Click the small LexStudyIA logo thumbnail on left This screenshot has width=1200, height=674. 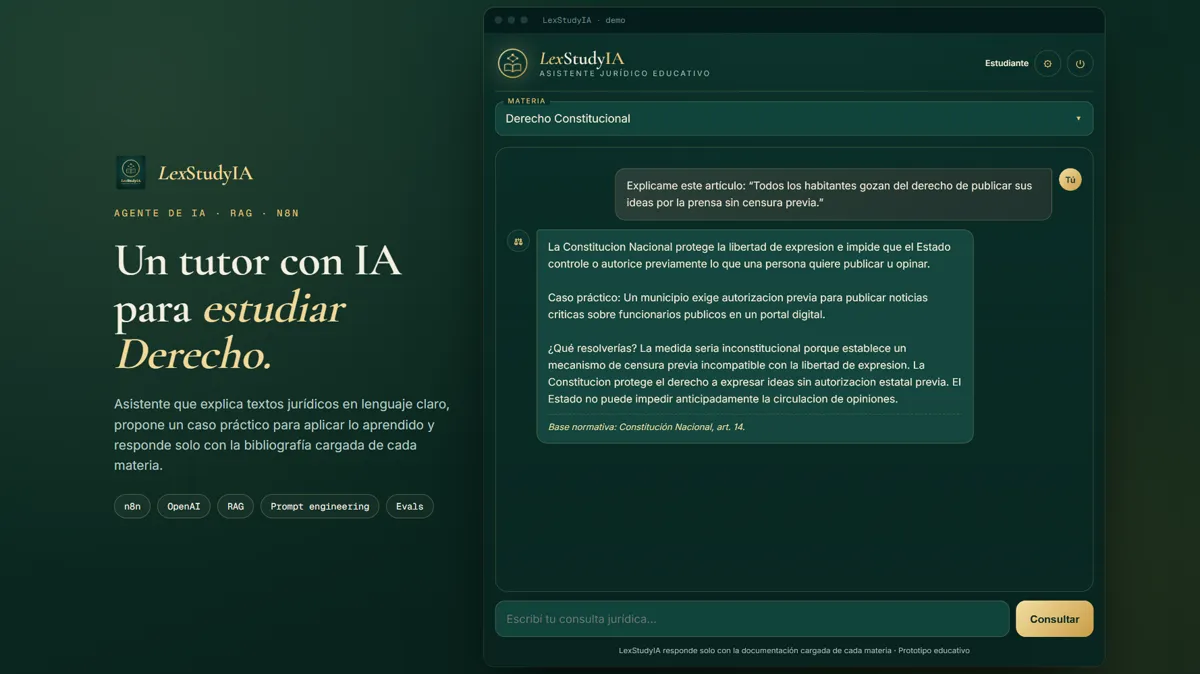pos(130,172)
